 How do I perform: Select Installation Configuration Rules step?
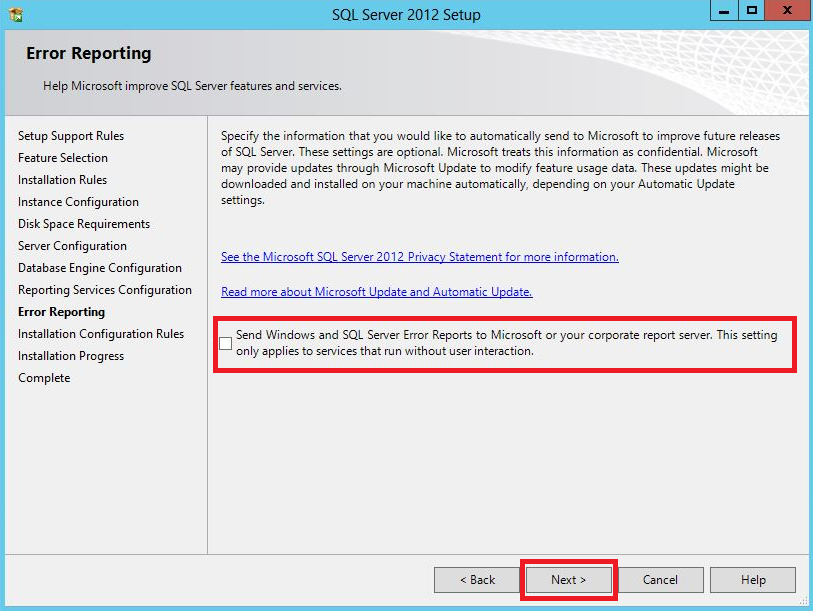pyautogui.click(x=101, y=334)
